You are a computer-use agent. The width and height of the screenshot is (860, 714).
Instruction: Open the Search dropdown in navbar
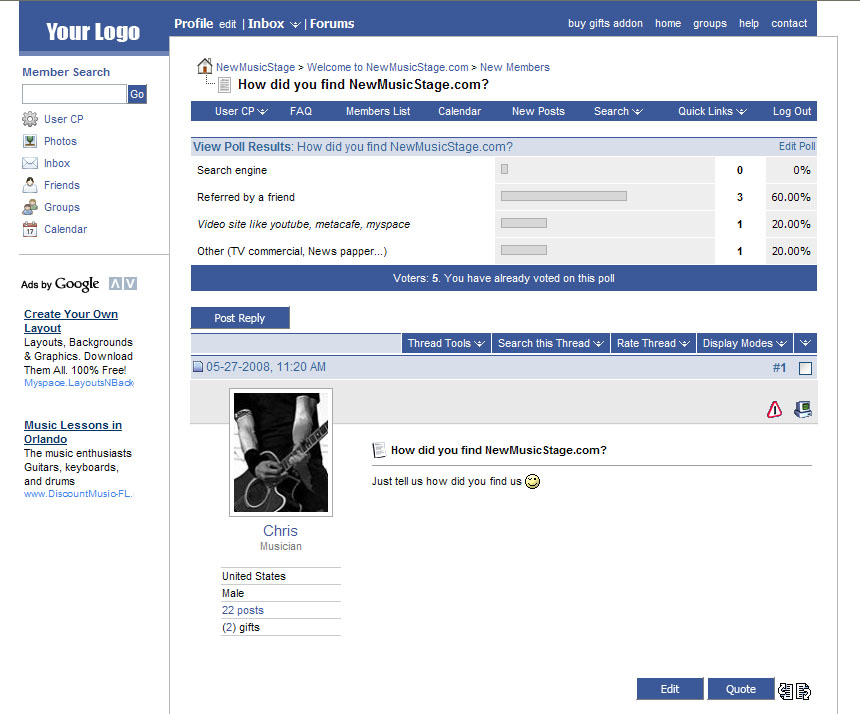click(618, 111)
